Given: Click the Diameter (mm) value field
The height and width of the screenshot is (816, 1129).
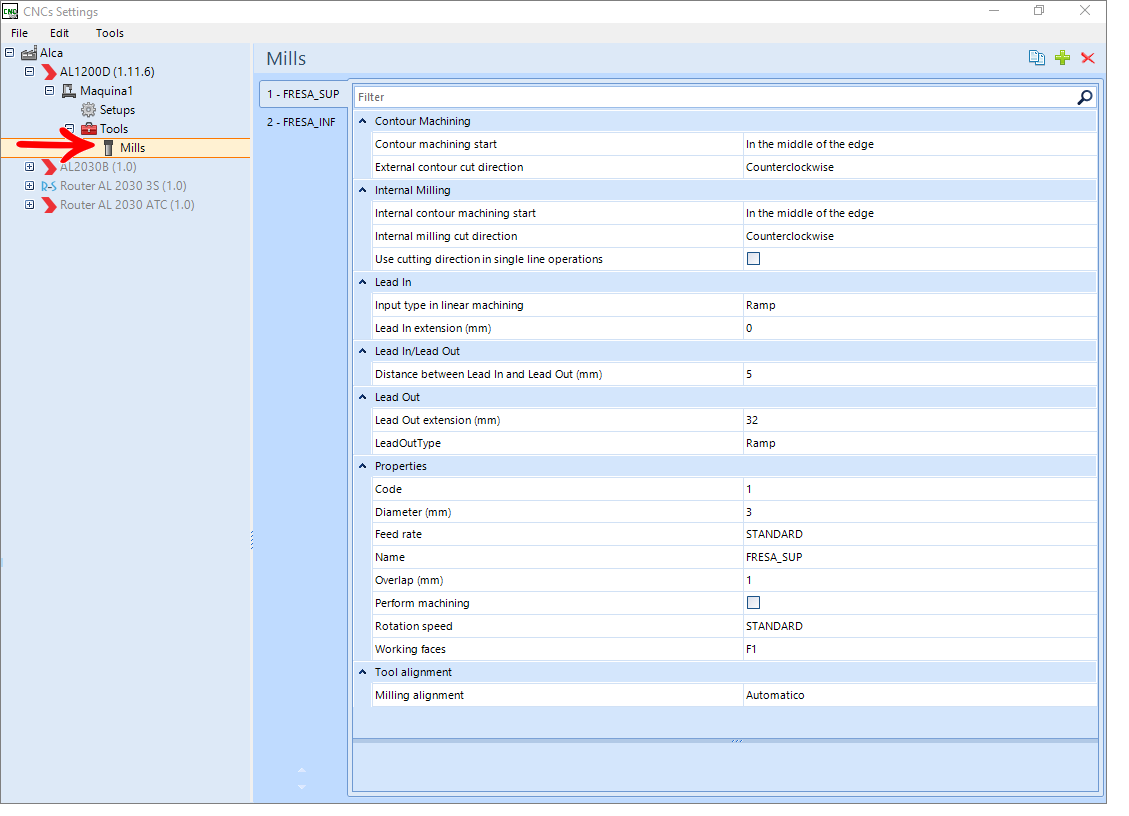Looking at the screenshot, I should click(x=919, y=512).
